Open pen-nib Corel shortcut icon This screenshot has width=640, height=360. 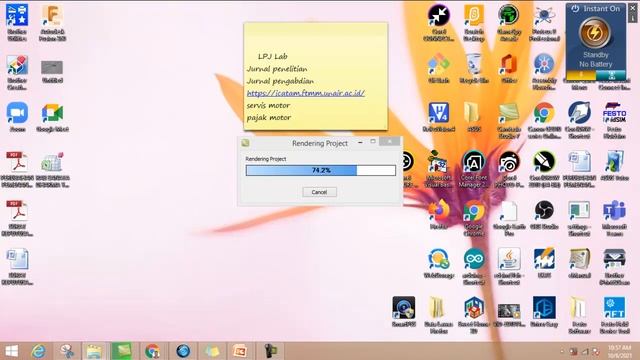[544, 169]
